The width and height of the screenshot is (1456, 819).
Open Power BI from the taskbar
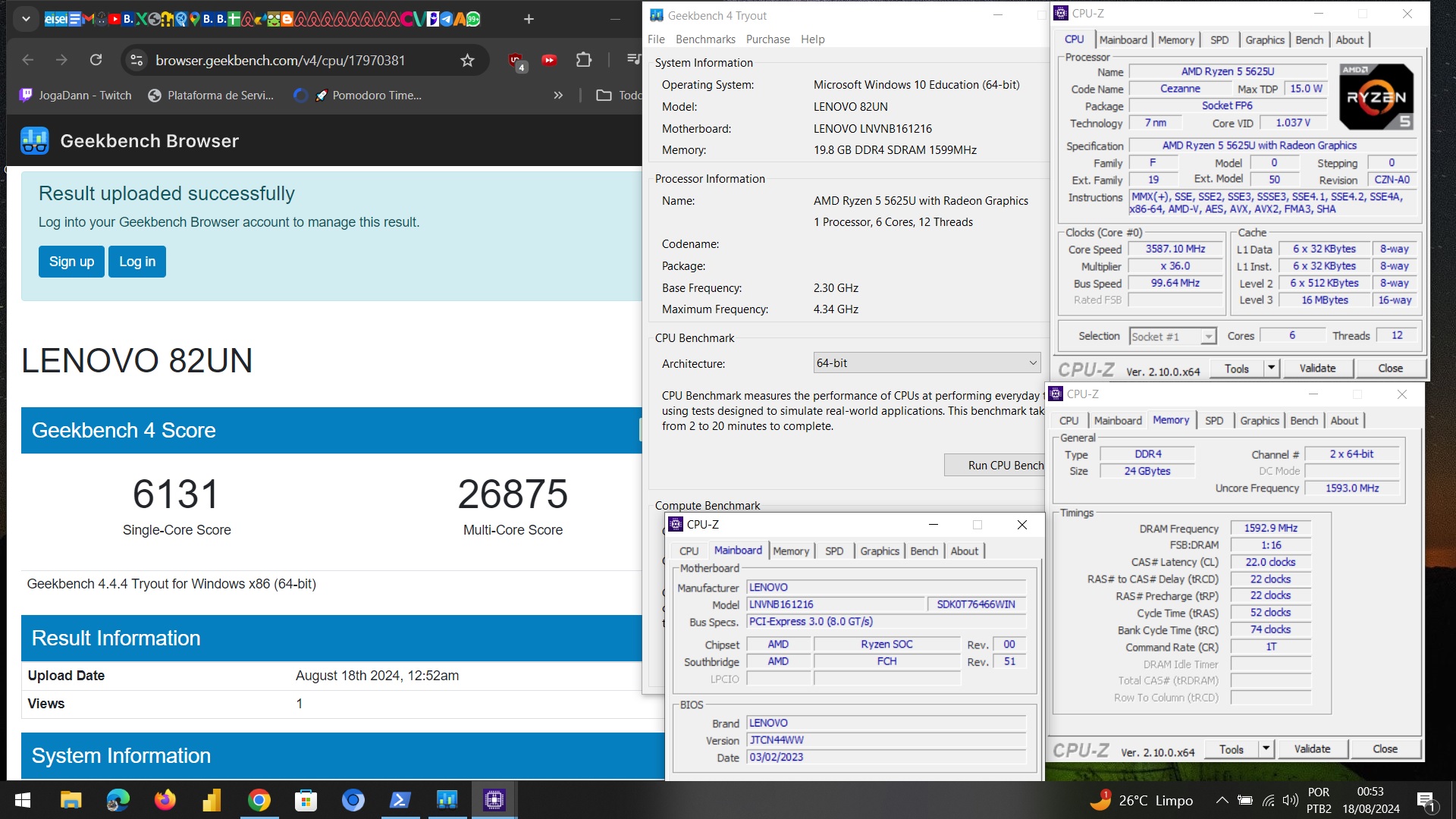(212, 800)
